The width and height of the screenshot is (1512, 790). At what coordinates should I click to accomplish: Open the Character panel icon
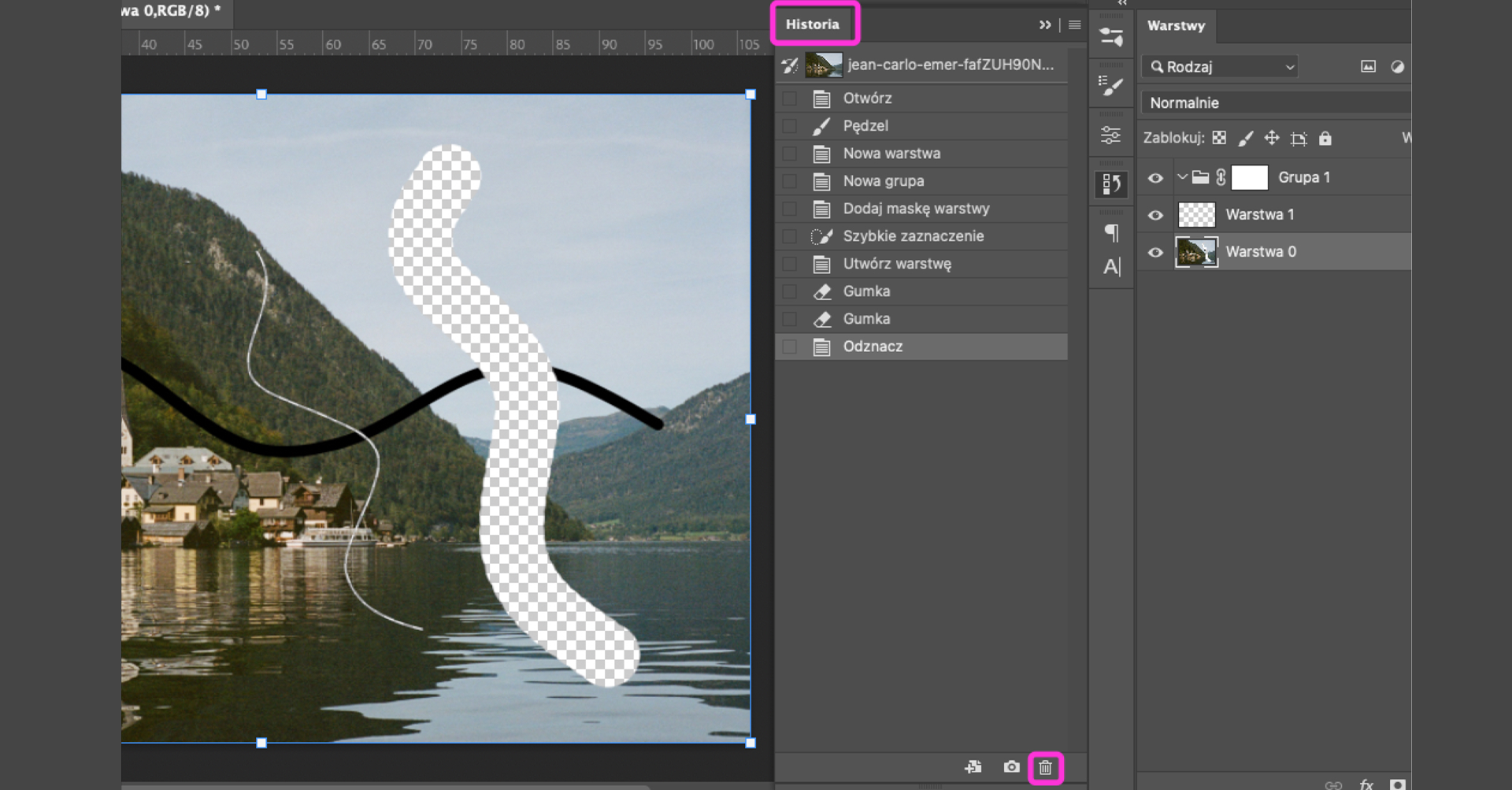coord(1111,268)
